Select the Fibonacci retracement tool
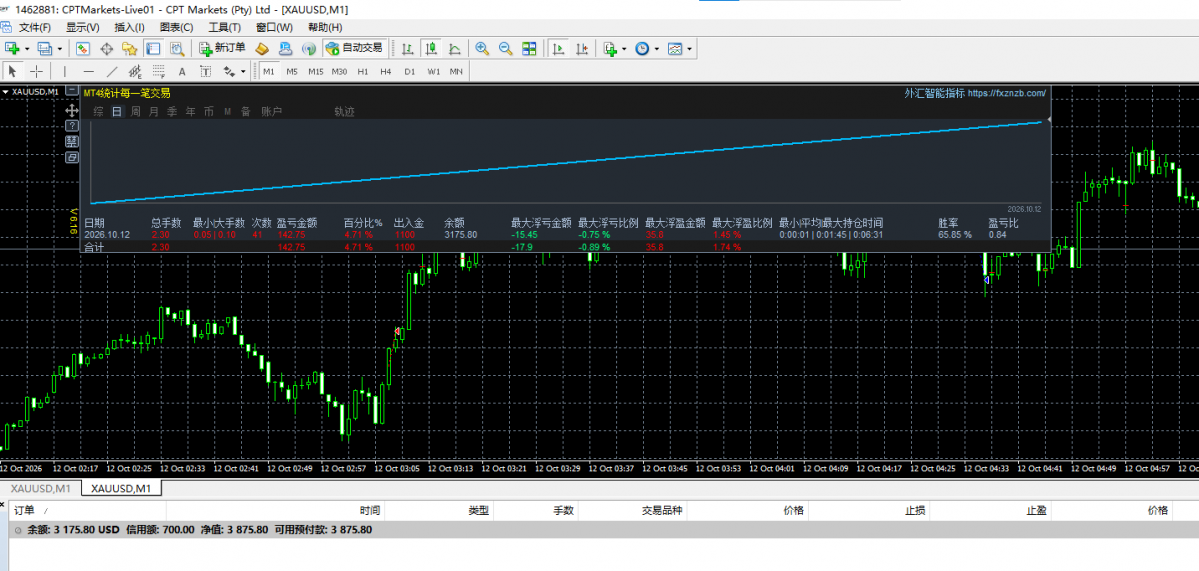 (159, 71)
